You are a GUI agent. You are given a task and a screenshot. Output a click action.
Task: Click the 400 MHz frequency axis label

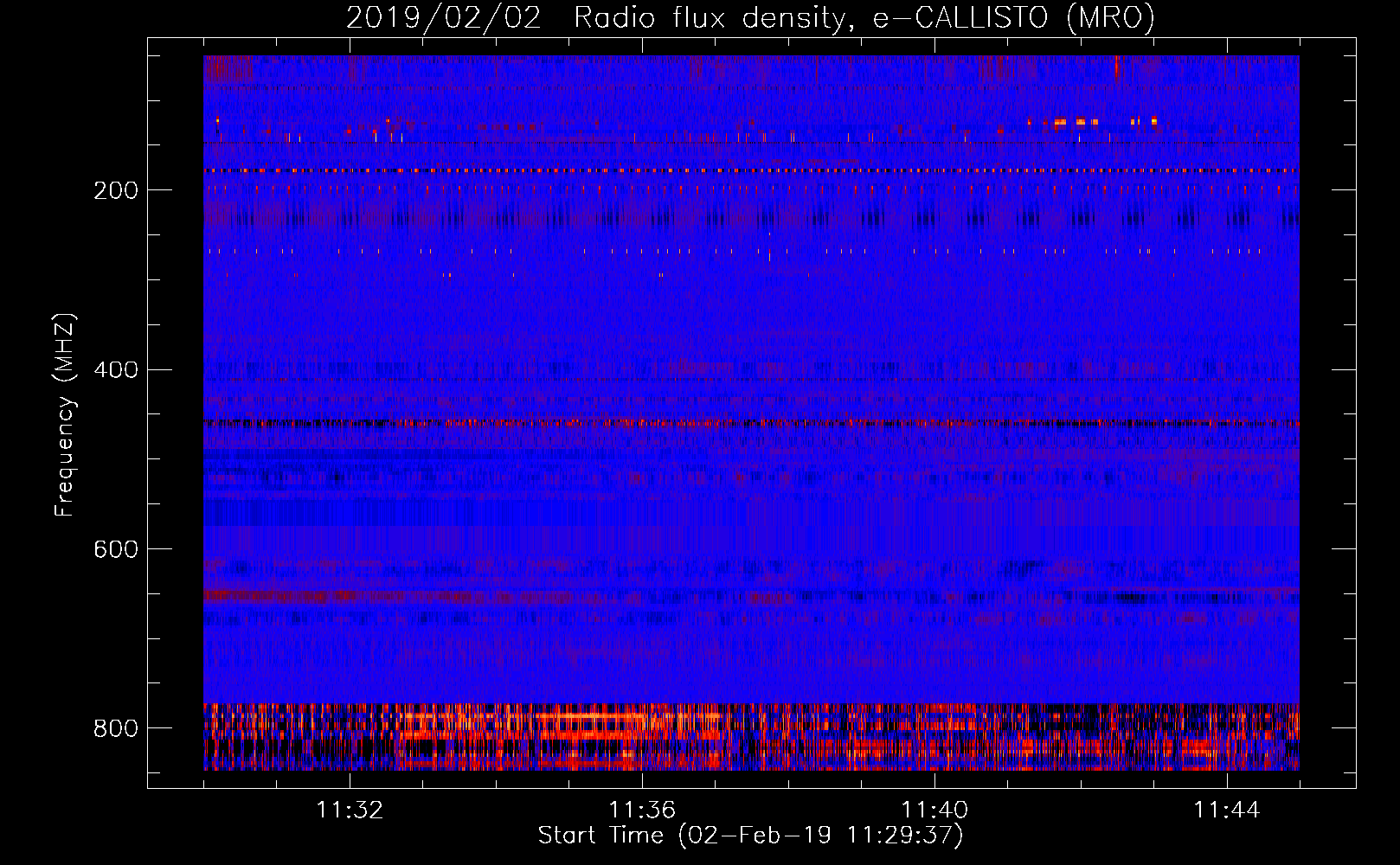click(116, 370)
